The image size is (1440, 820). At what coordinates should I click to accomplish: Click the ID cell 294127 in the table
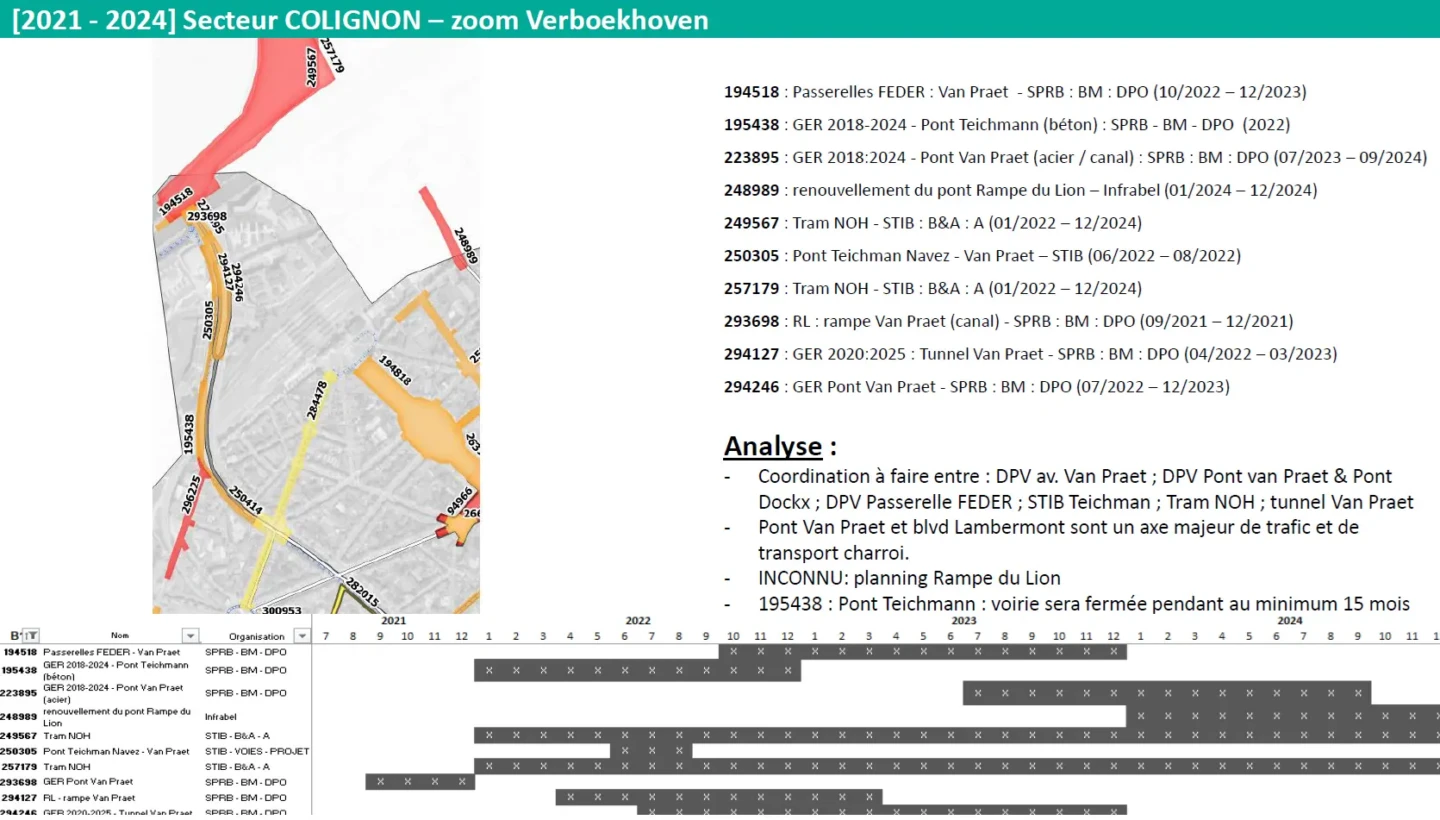(x=20, y=798)
